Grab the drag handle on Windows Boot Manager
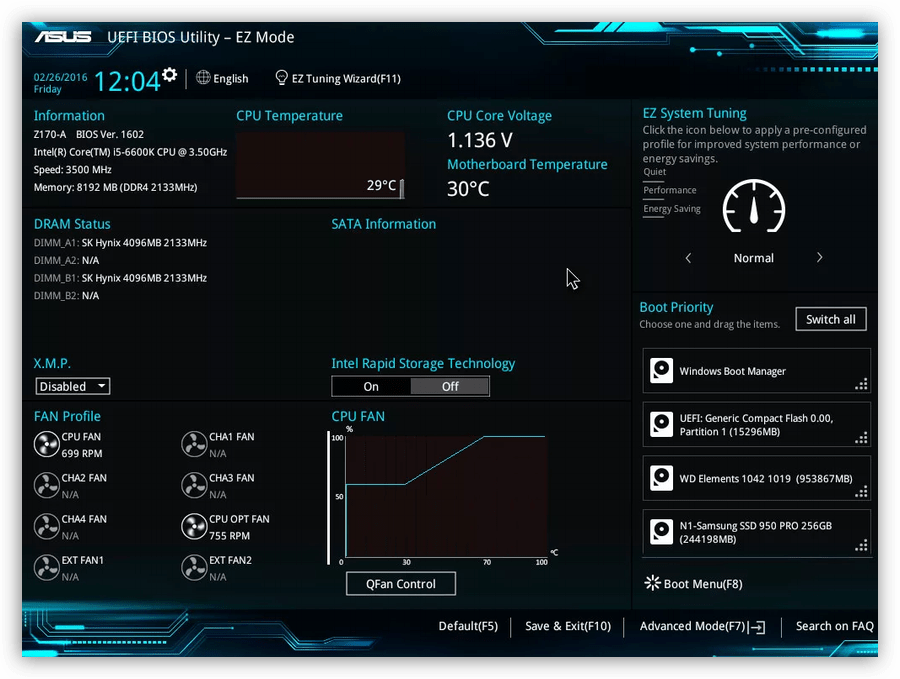Image resolution: width=900 pixels, height=679 pixels. coord(861,385)
